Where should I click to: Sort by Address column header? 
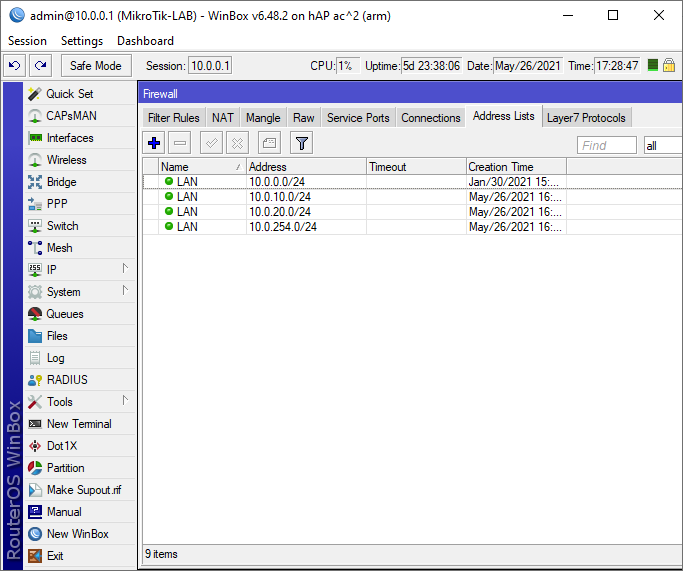coord(307,167)
